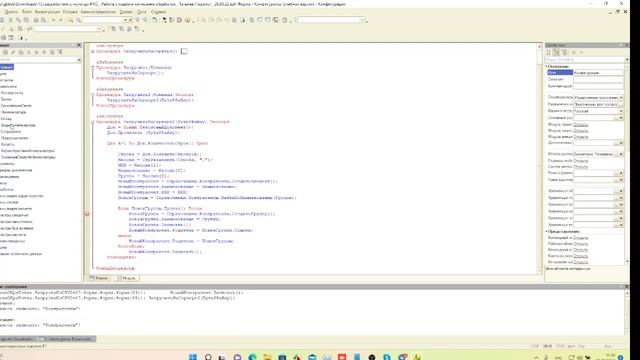
Task: Select Контрагенты in the configuration tree
Action: pos(11,93)
